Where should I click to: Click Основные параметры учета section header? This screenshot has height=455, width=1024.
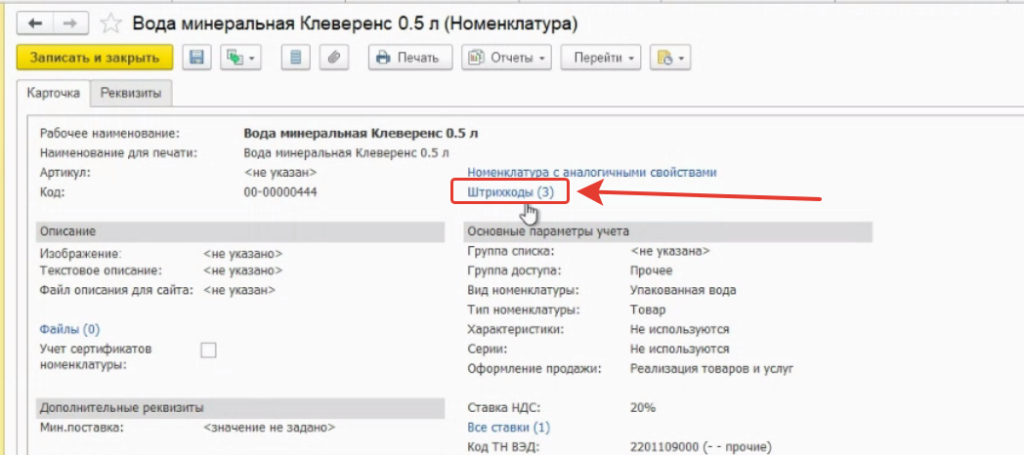pyautogui.click(x=667, y=232)
